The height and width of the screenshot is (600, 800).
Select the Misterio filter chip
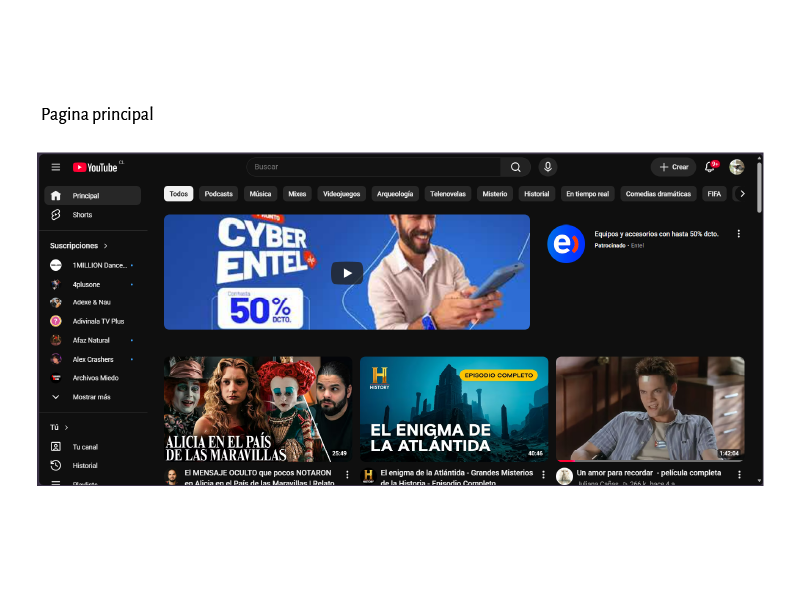(x=495, y=194)
